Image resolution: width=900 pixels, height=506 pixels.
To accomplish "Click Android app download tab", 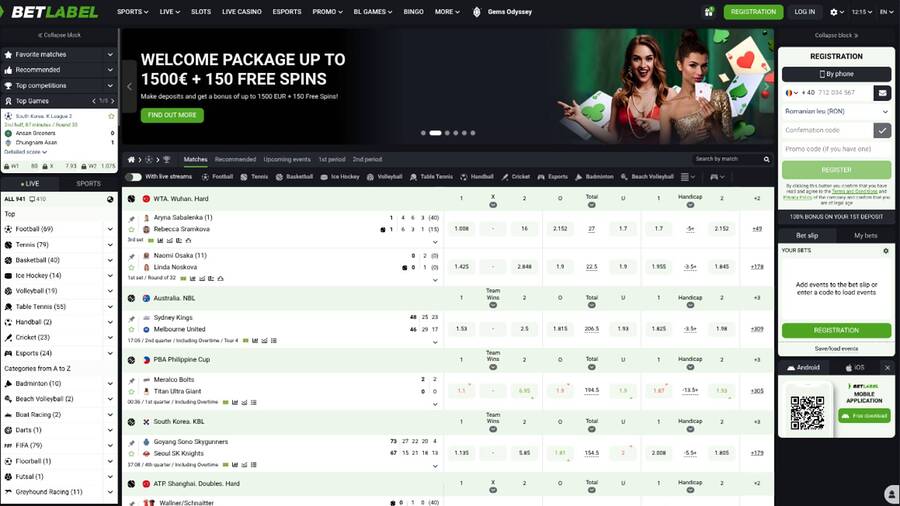I will click(x=804, y=368).
